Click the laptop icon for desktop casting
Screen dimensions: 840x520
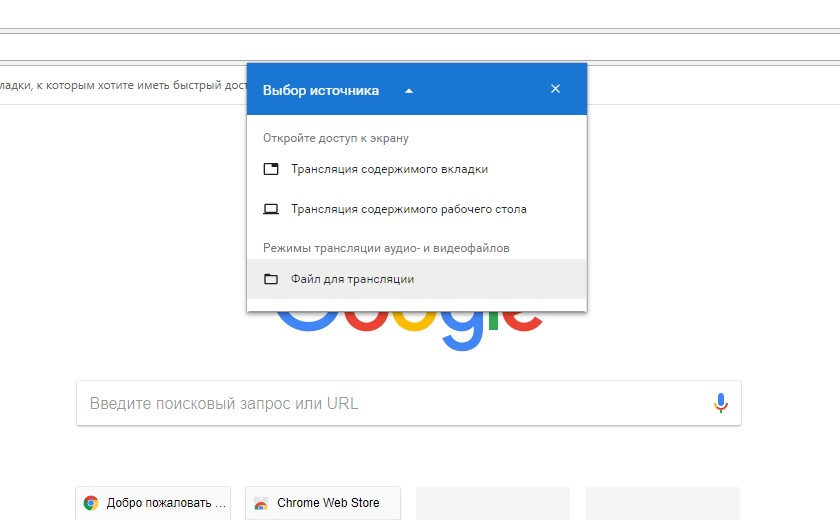tap(270, 209)
